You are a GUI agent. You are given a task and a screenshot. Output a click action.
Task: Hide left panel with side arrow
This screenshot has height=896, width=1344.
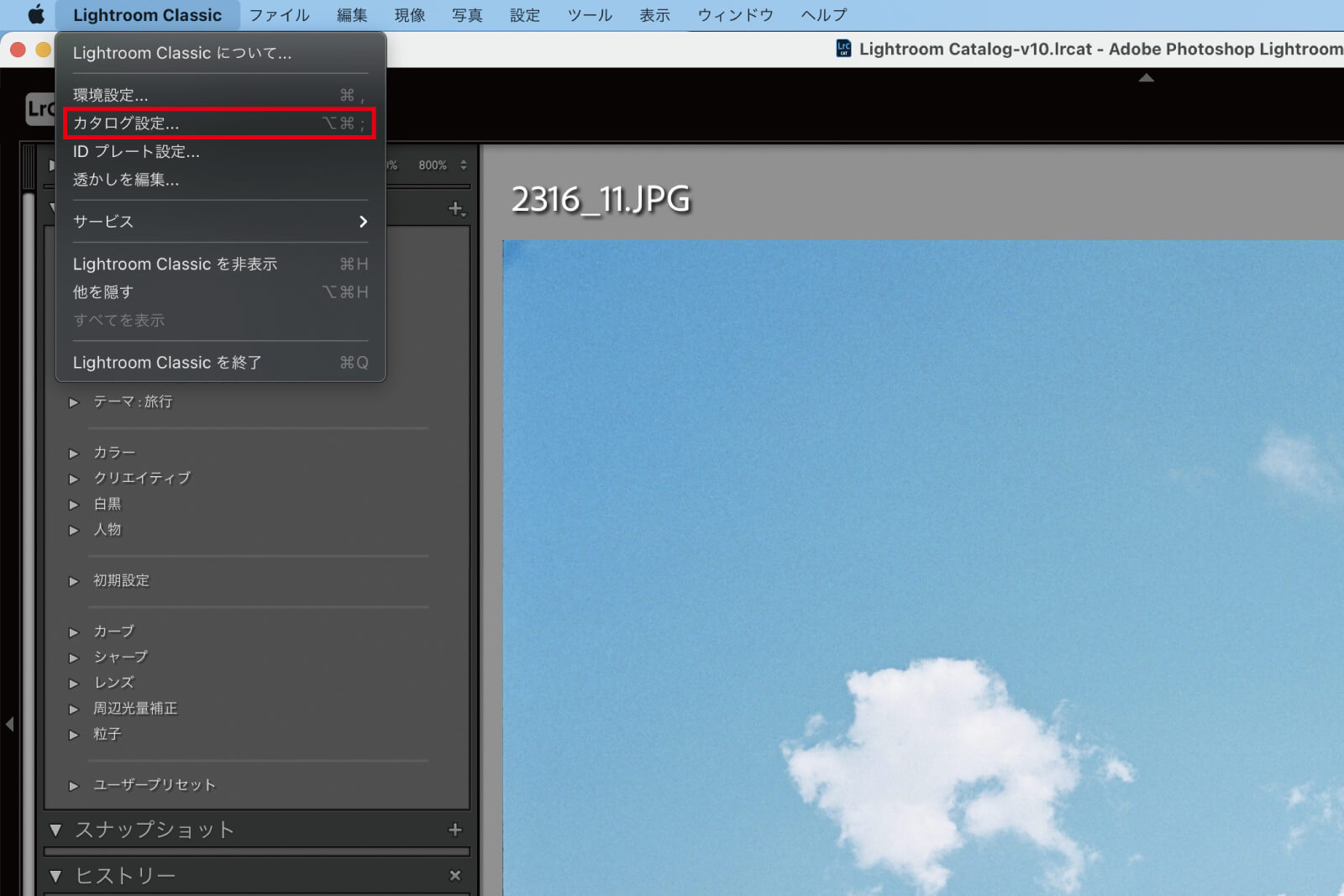point(10,723)
